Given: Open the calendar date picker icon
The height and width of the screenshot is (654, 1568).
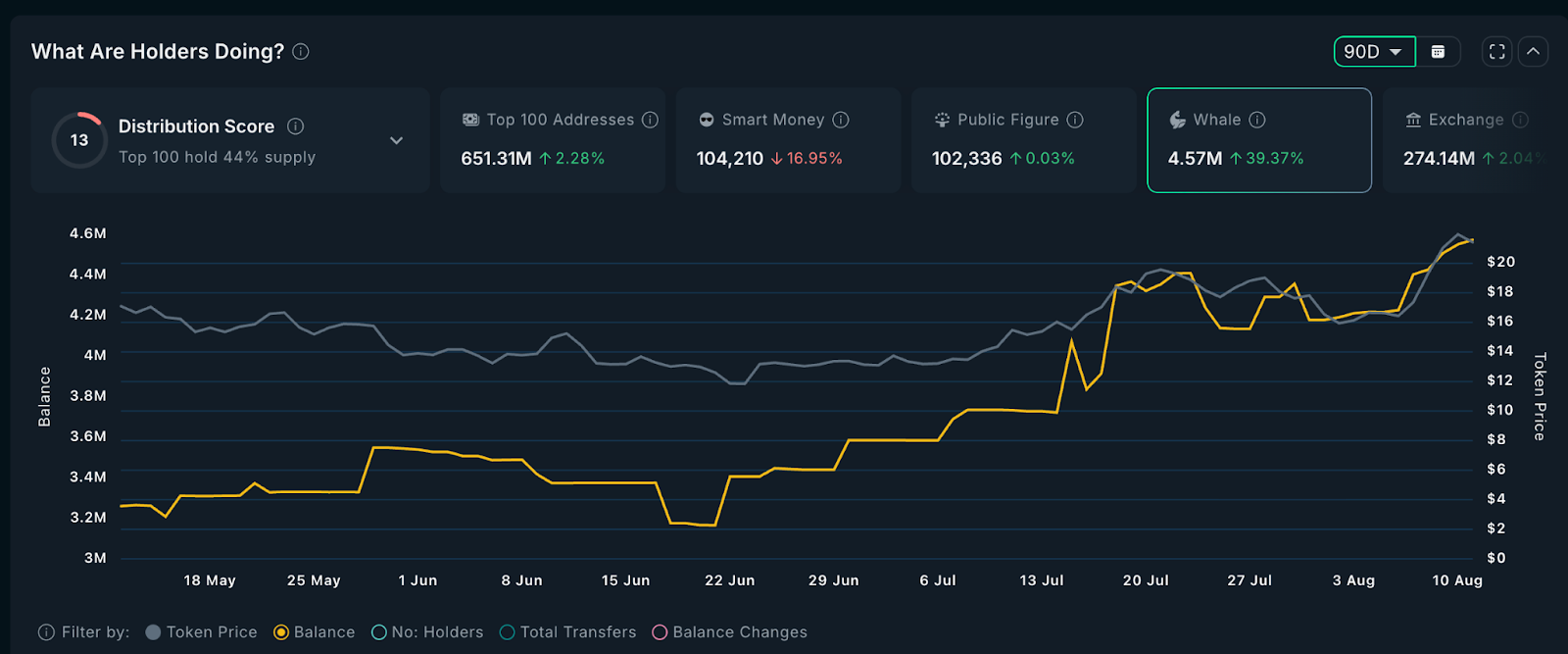Looking at the screenshot, I should point(1438,52).
